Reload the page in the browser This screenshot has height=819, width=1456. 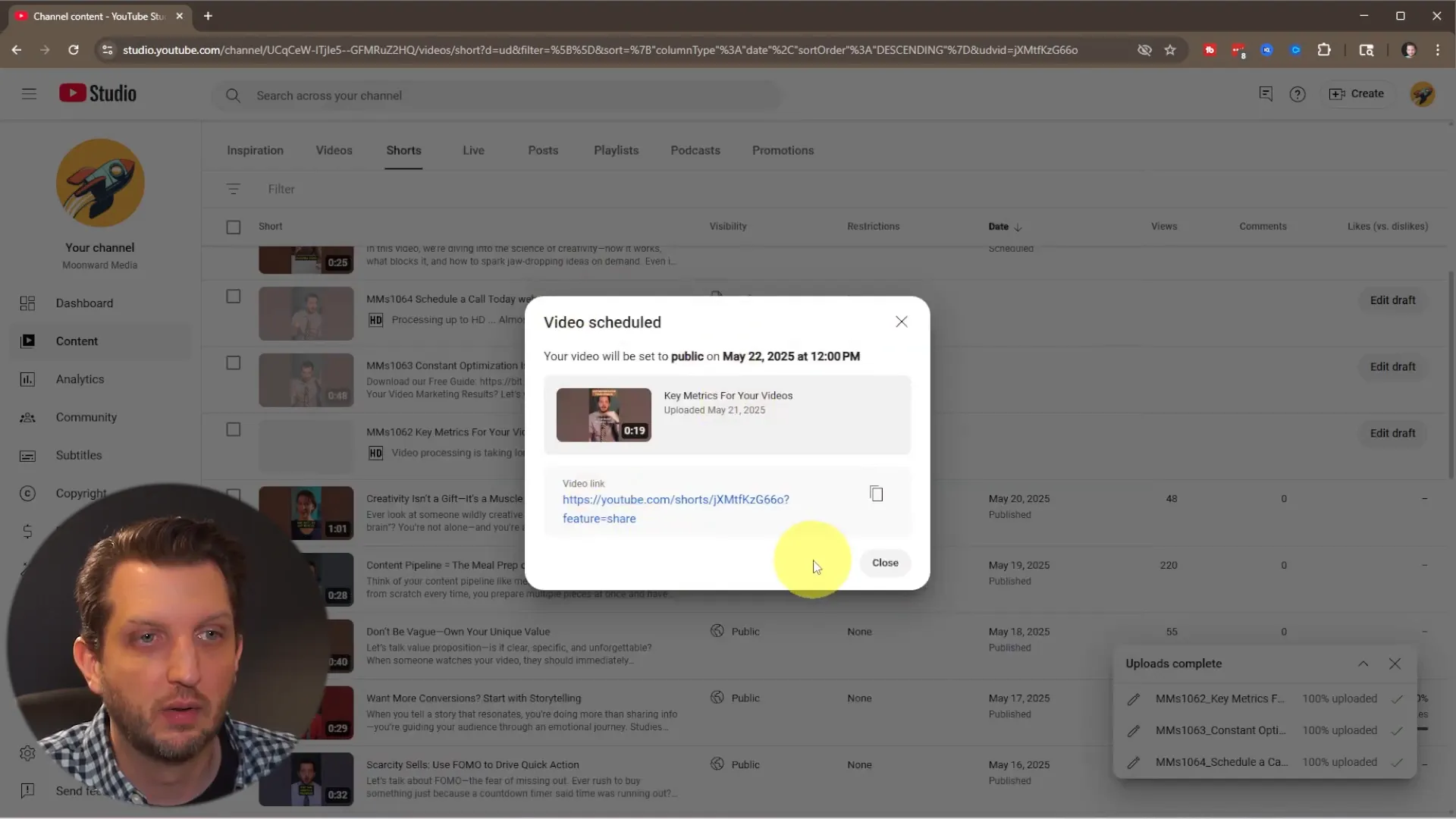(74, 50)
